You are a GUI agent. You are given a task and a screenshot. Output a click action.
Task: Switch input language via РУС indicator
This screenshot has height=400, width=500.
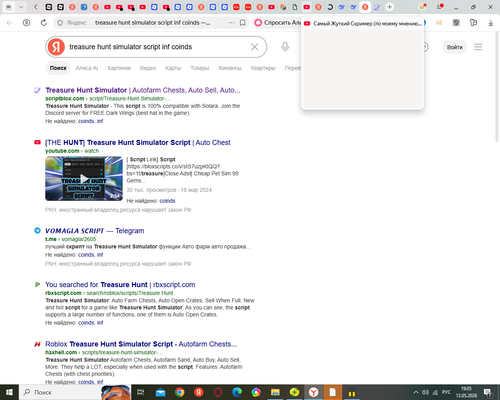(446, 392)
